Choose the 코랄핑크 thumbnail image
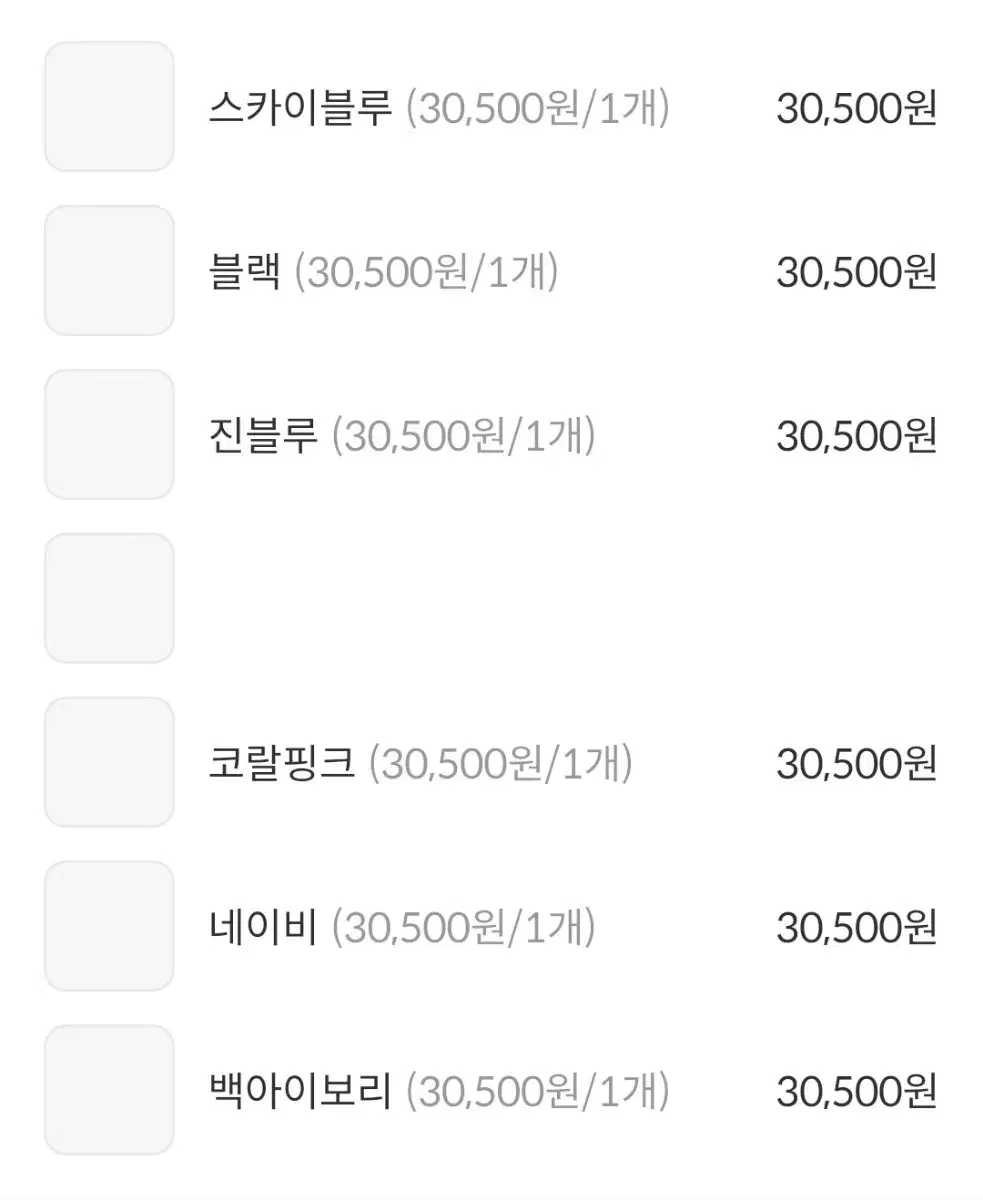The width and height of the screenshot is (983, 1200). (x=109, y=762)
